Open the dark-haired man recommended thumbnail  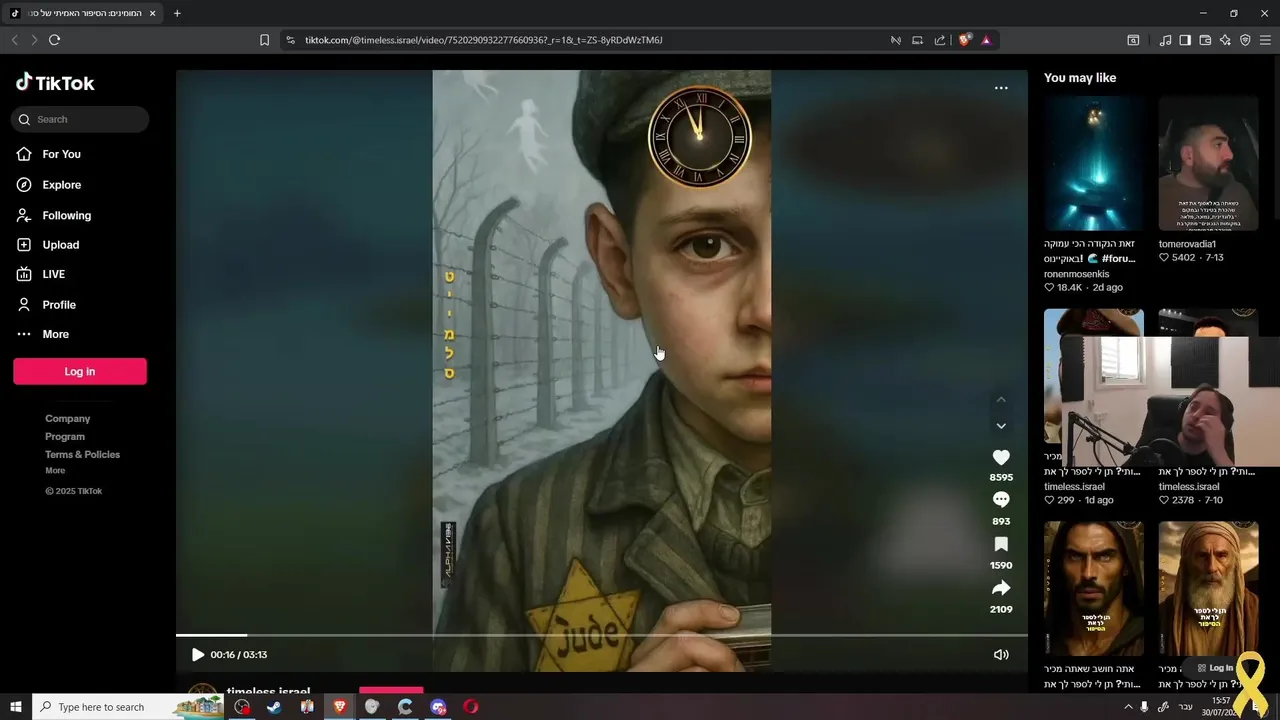tap(1094, 588)
